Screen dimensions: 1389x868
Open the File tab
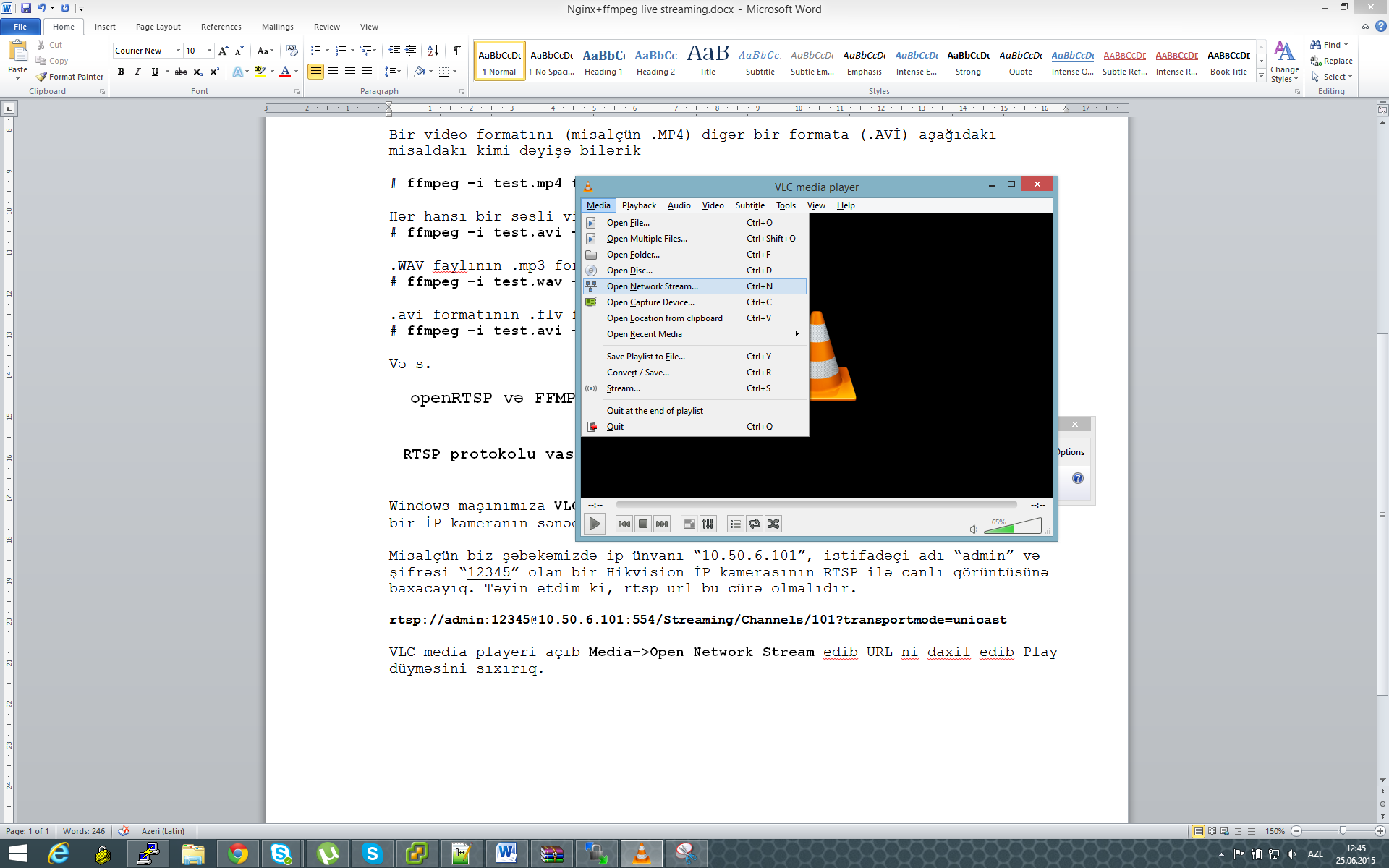pos(20,27)
